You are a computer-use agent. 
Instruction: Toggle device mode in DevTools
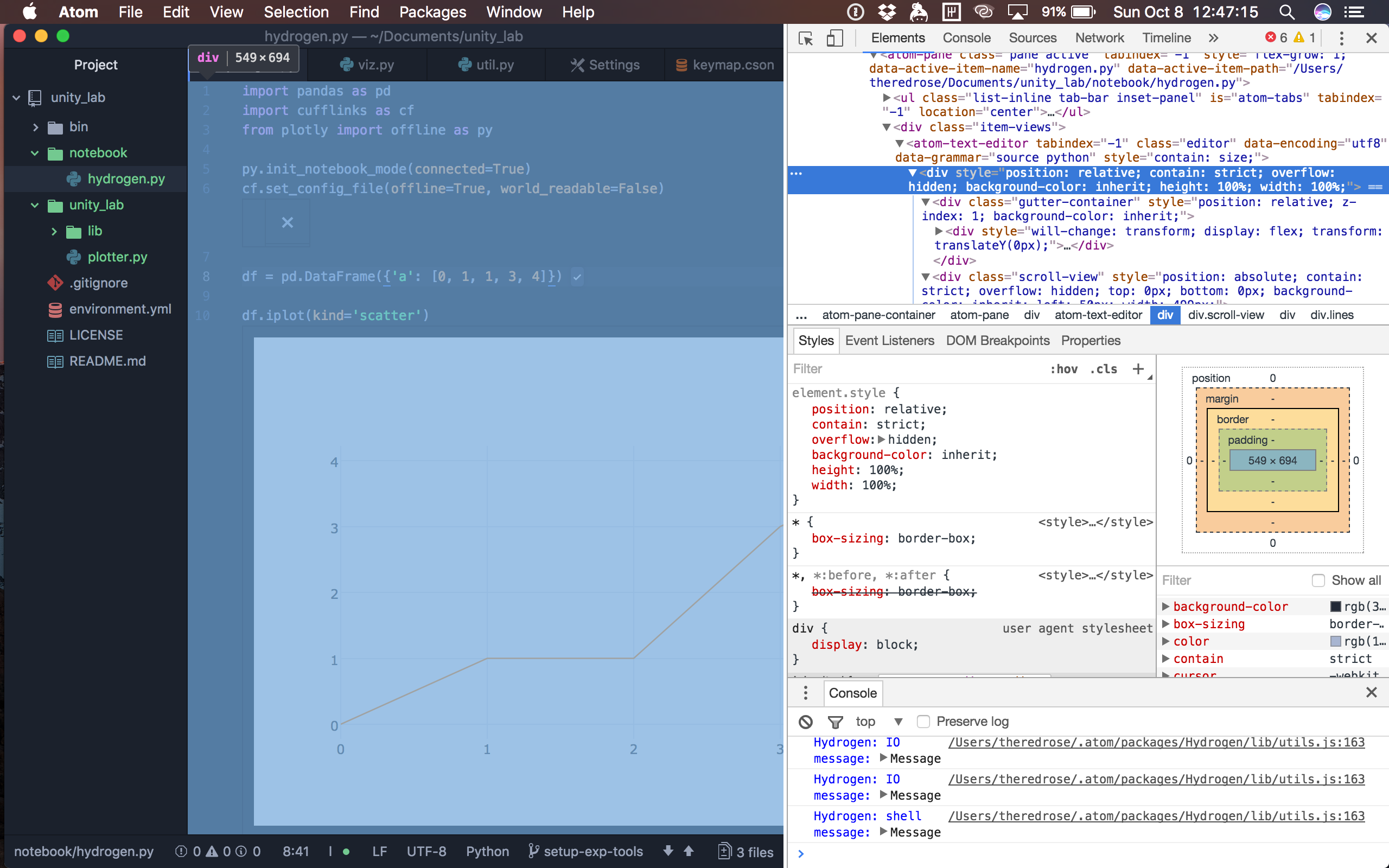836,38
